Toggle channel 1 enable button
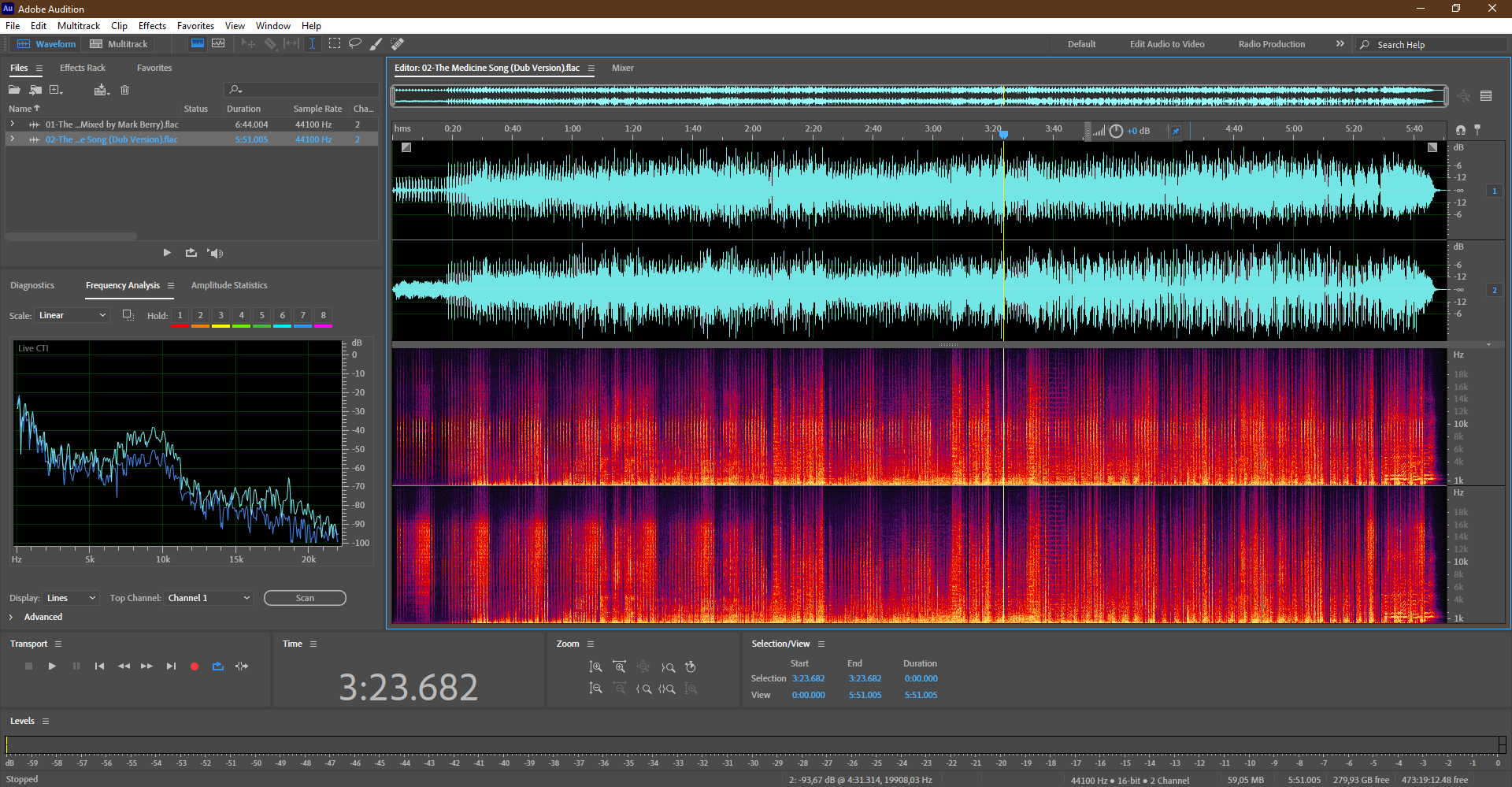This screenshot has height=787, width=1512. [1494, 191]
